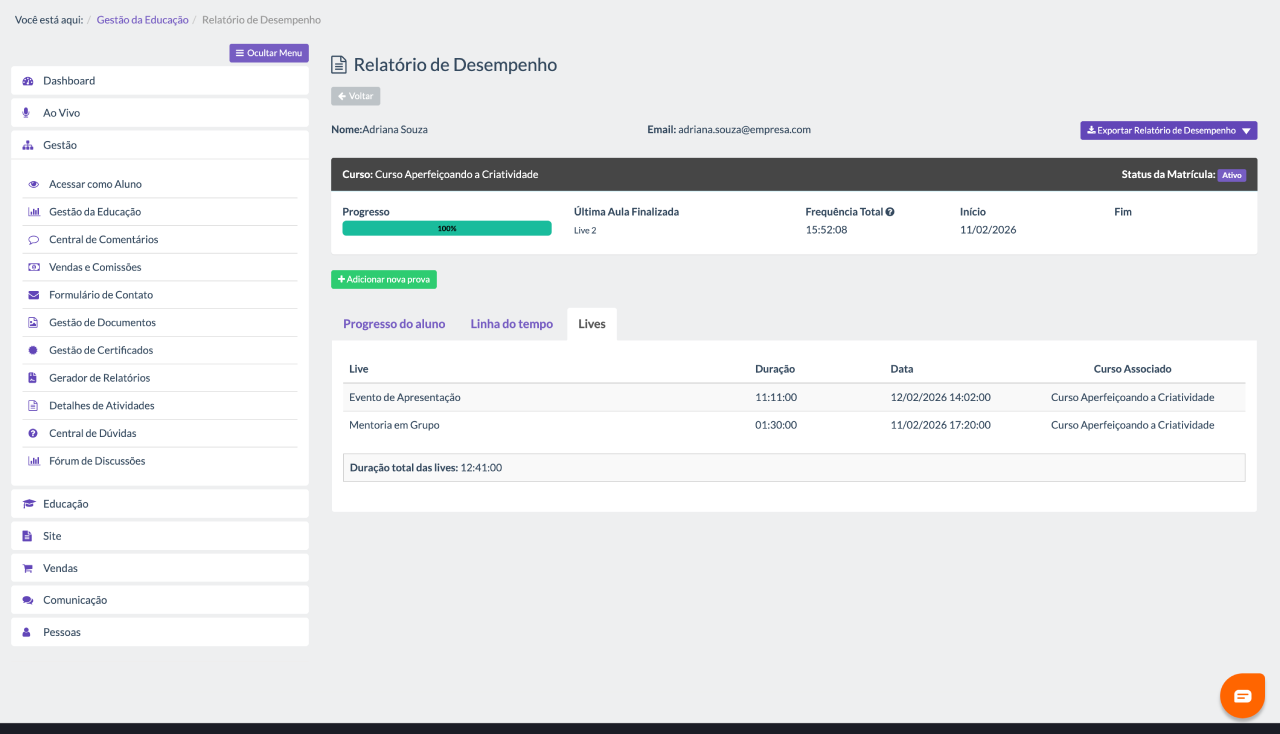Click the Adicionar nova prova button

tap(384, 280)
